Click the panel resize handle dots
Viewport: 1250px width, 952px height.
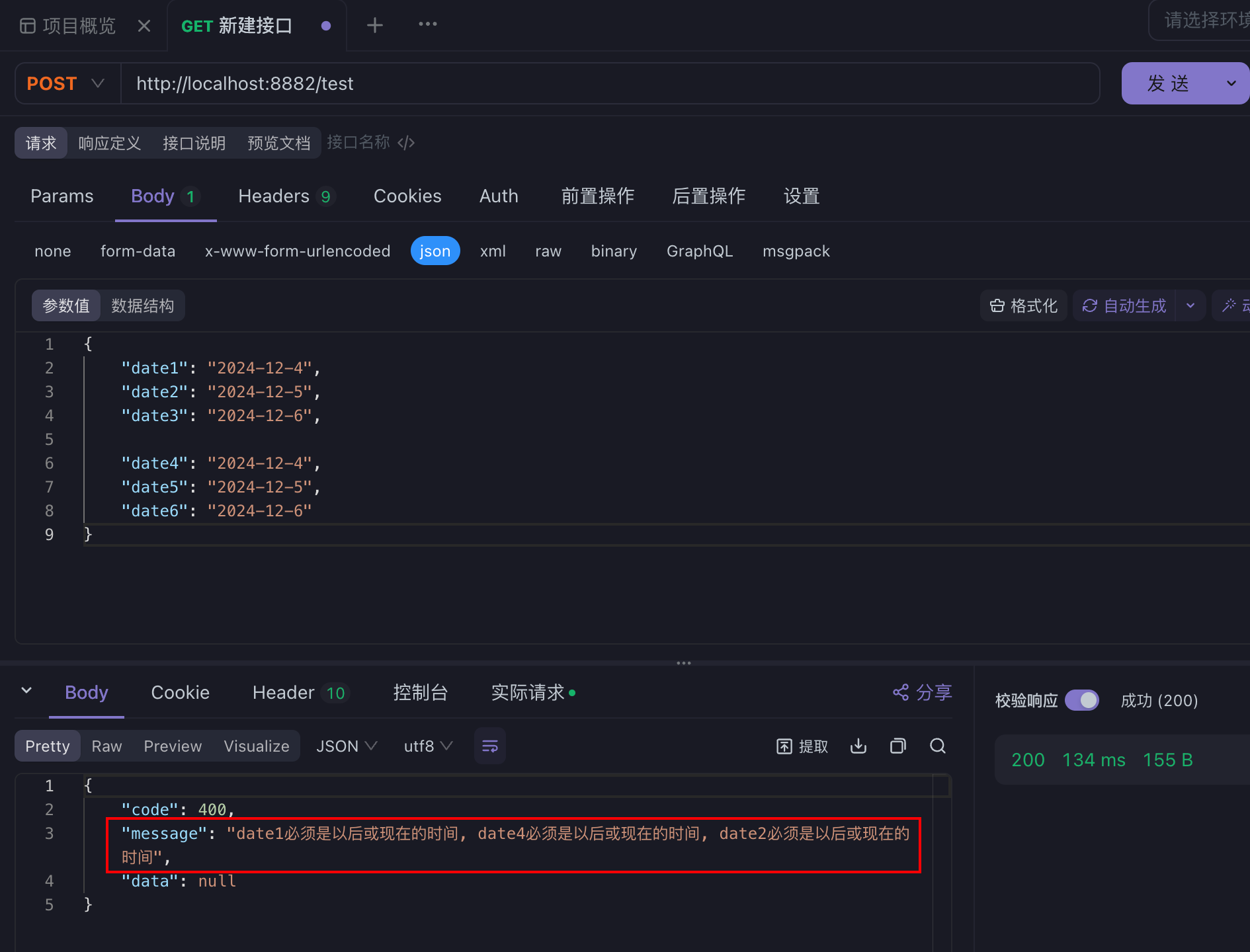click(x=684, y=662)
